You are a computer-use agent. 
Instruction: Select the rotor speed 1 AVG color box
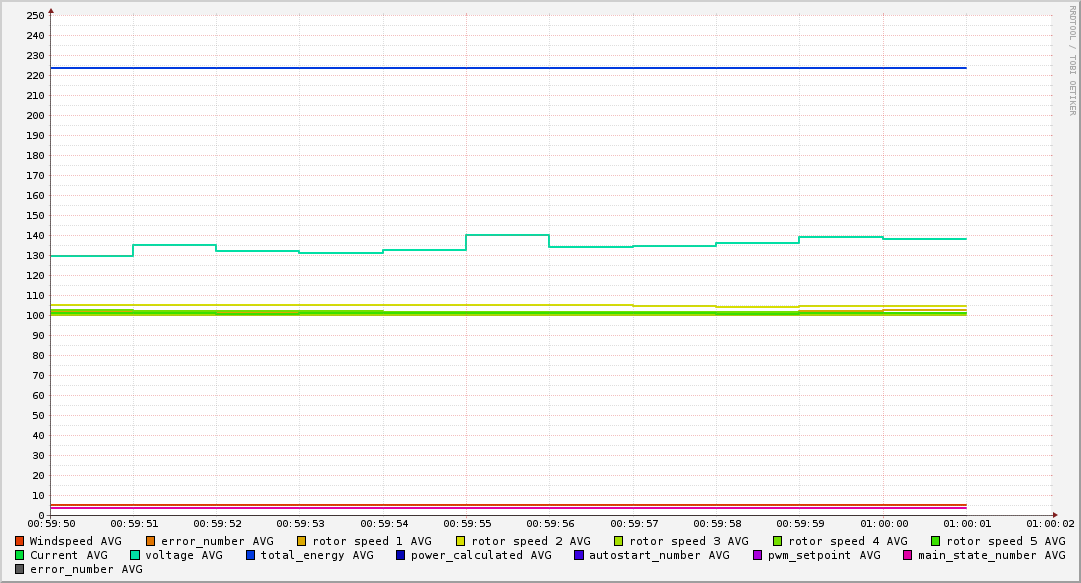302,541
